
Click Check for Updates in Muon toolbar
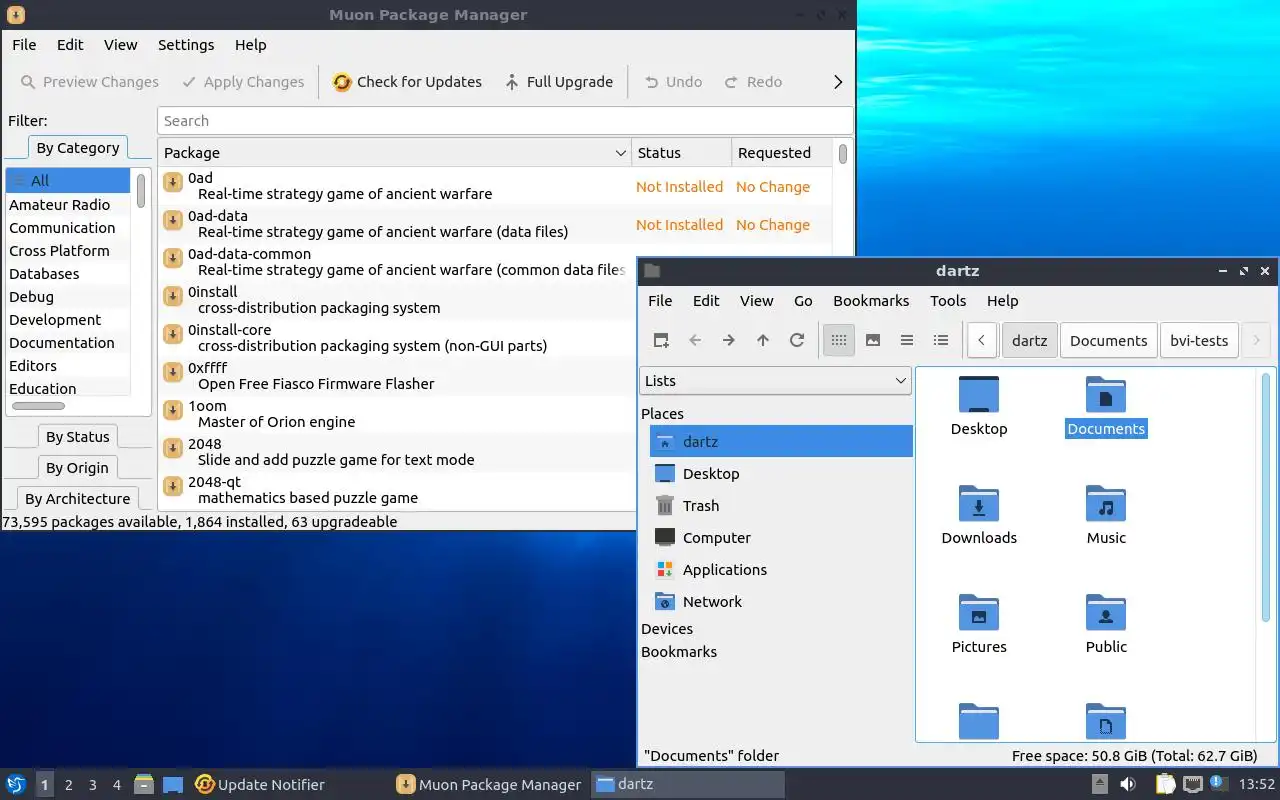(407, 82)
